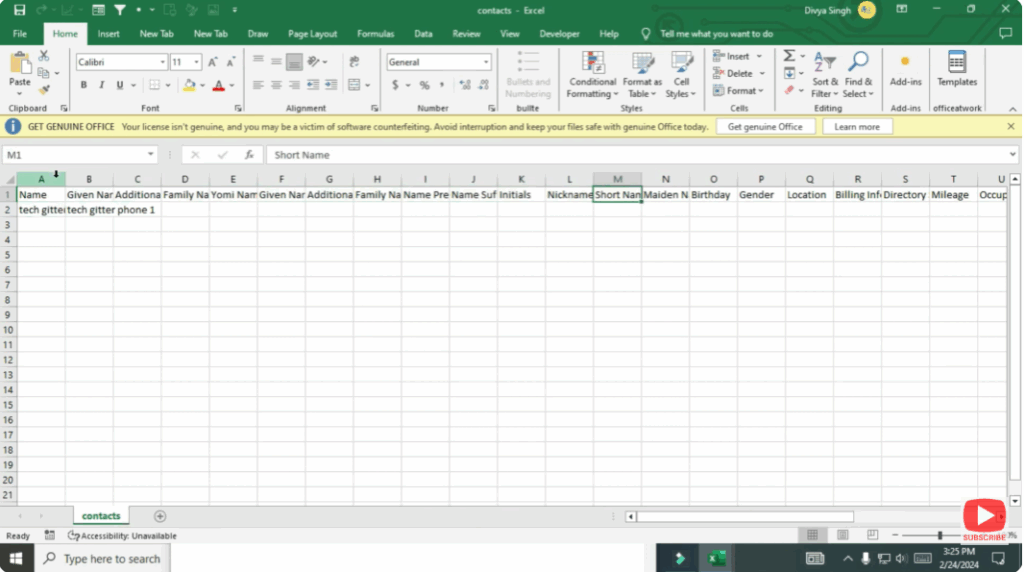Click the Templates icon
The height and width of the screenshot is (572, 1024).
[x=957, y=70]
